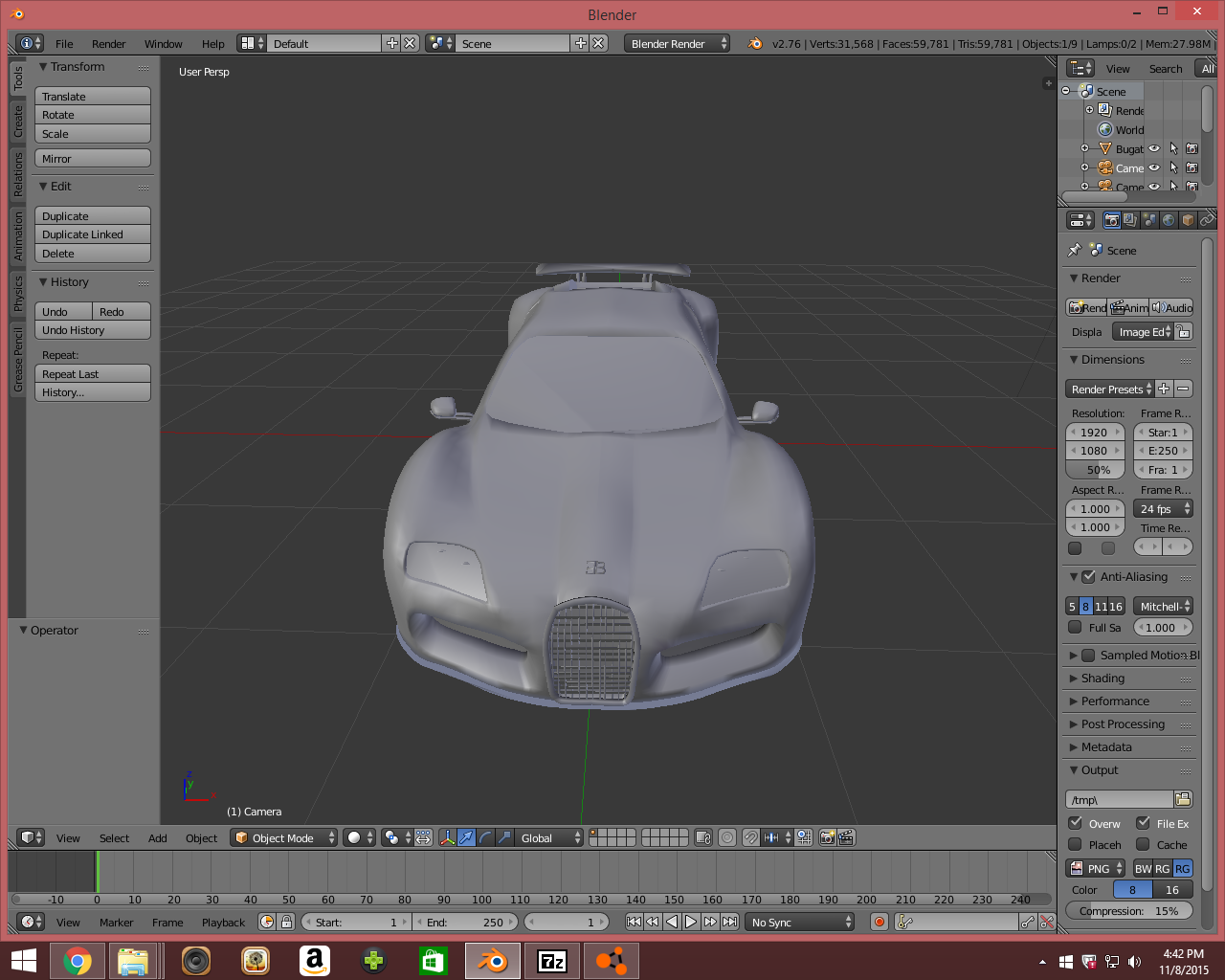Open the Render Layers properties tab icon
This screenshot has height=980, width=1225.
point(1130,220)
